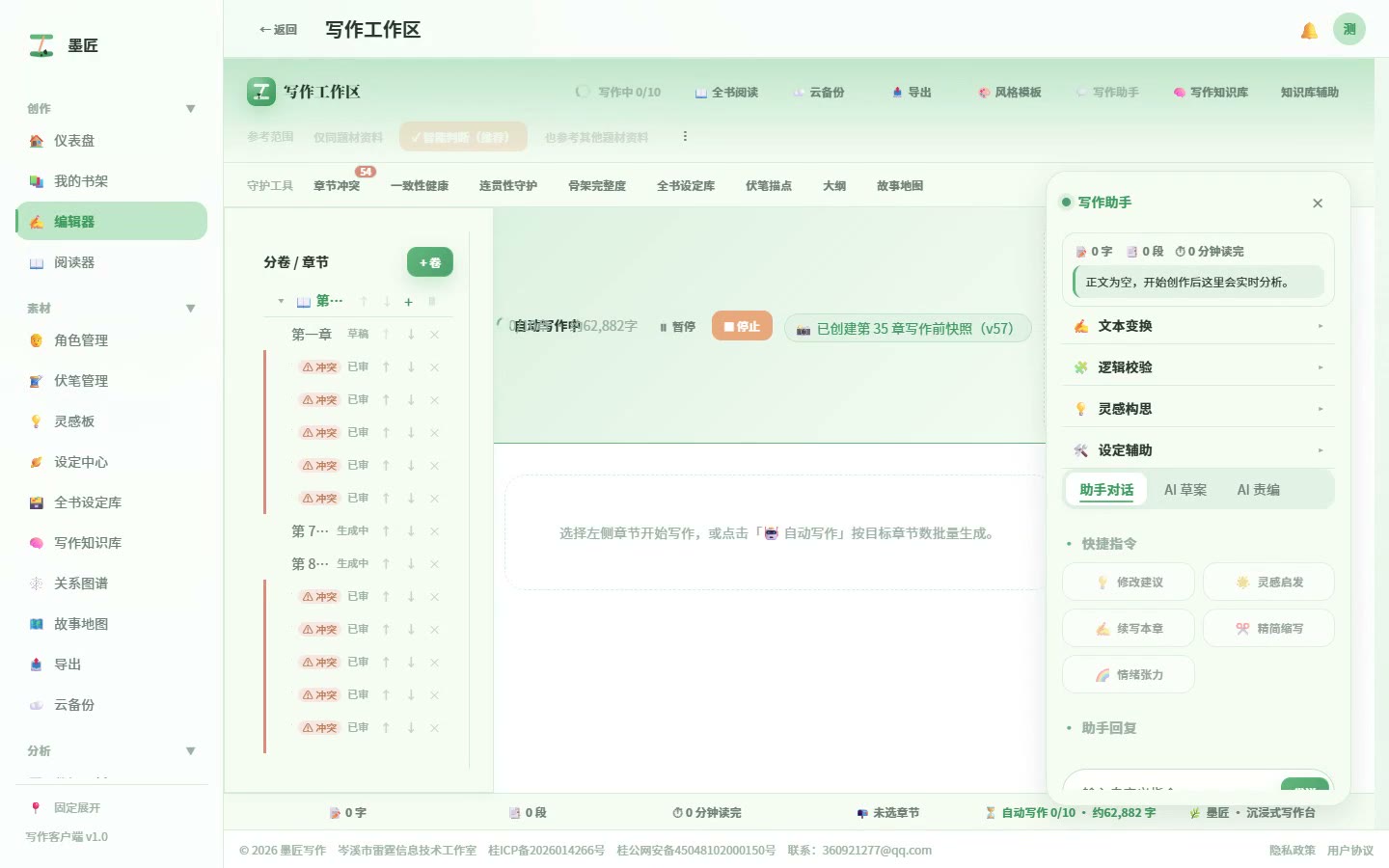
Task: Open 我的书架 in the sidebar
Action: pyautogui.click(x=111, y=181)
